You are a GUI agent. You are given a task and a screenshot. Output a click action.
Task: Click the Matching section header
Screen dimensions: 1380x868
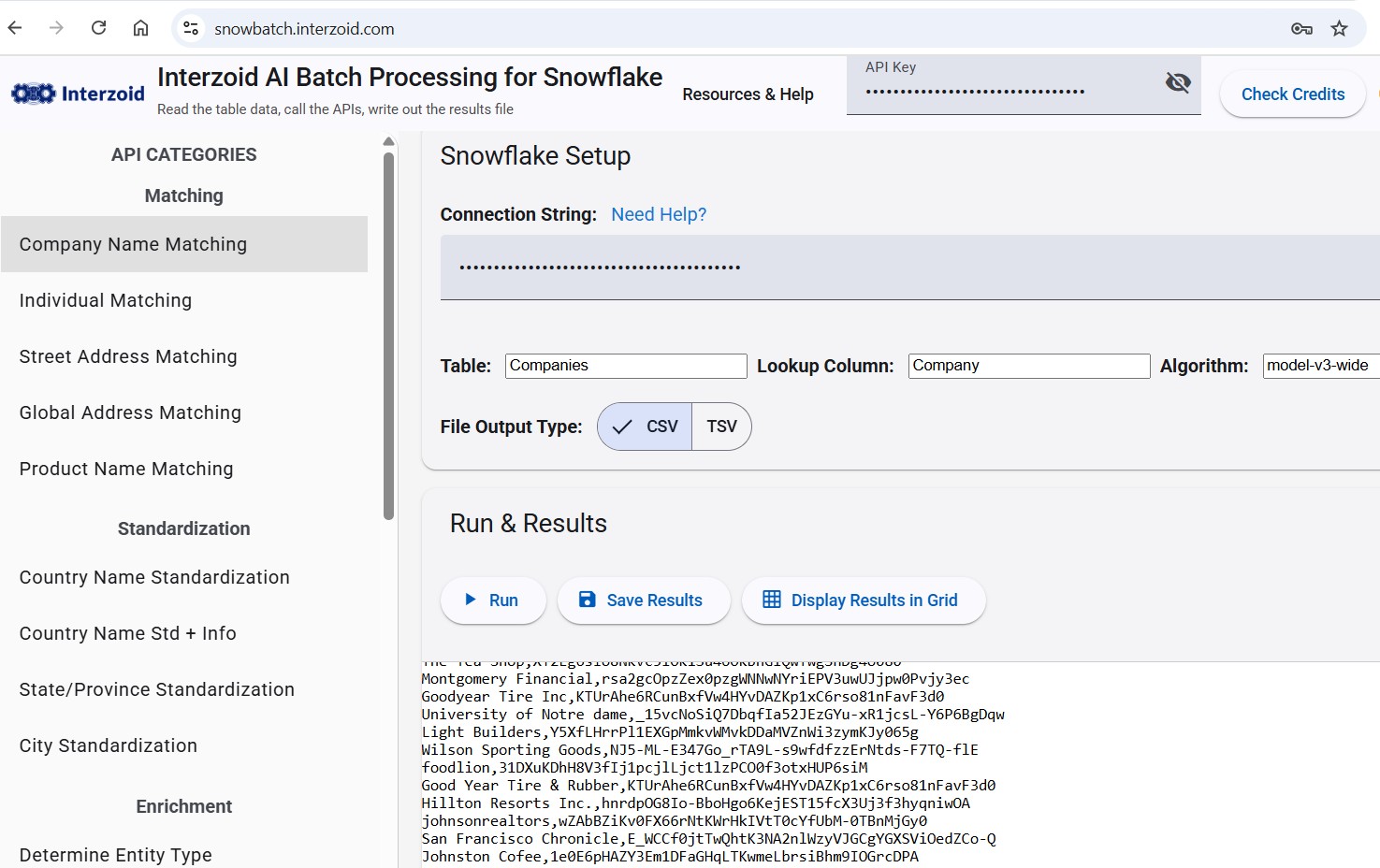pyautogui.click(x=184, y=195)
